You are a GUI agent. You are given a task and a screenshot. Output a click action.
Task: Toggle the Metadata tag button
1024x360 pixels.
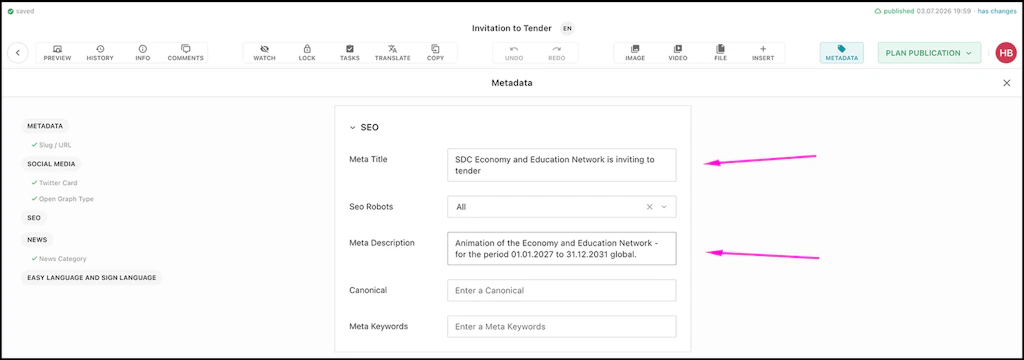tap(842, 53)
